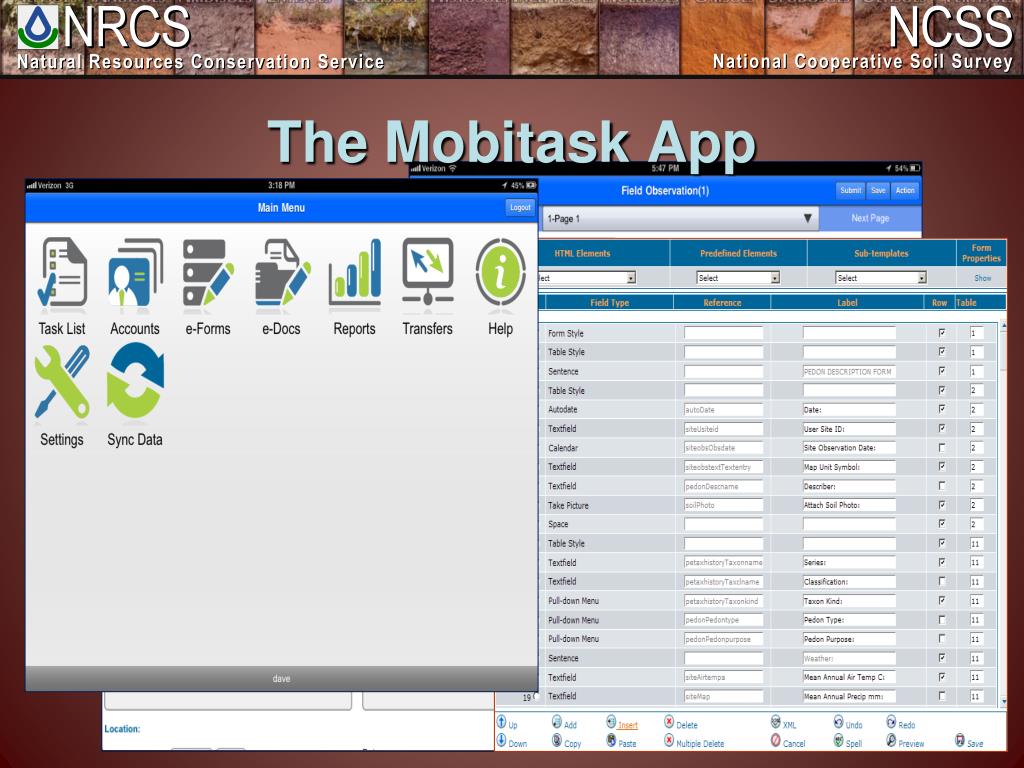This screenshot has width=1024, height=768.
Task: Click the scroll up arrow of field list
Action: pyautogui.click(x=1004, y=325)
